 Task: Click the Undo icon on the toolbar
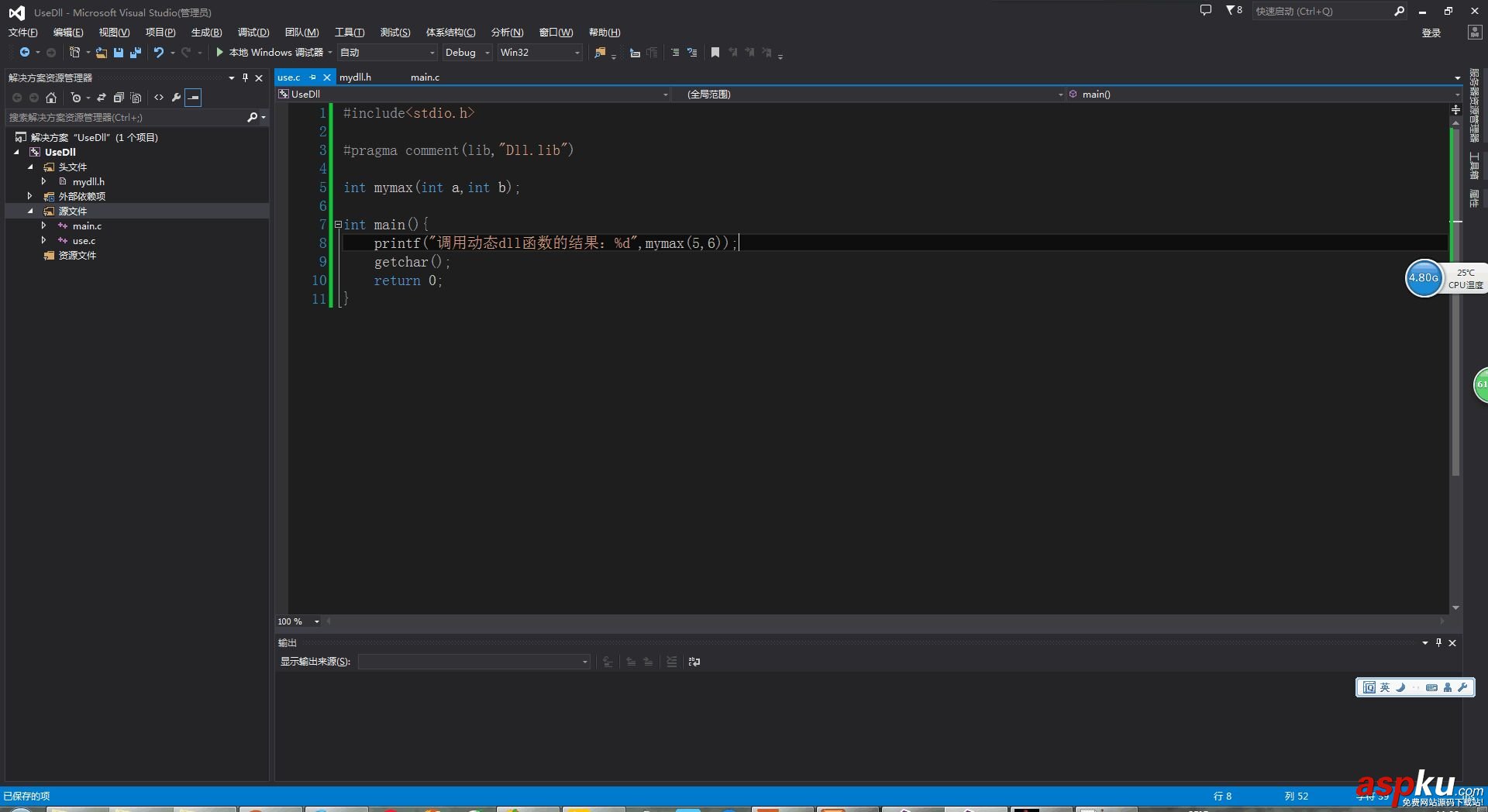click(157, 52)
